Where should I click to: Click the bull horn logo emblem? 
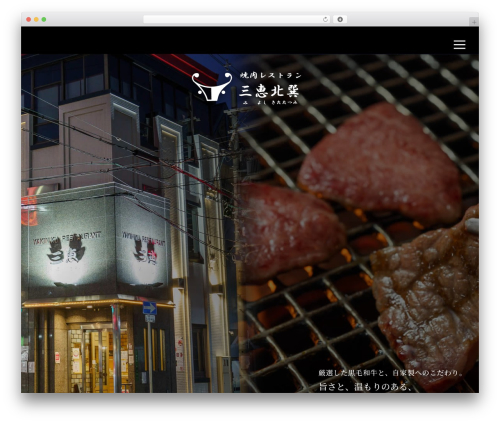[x=212, y=87]
